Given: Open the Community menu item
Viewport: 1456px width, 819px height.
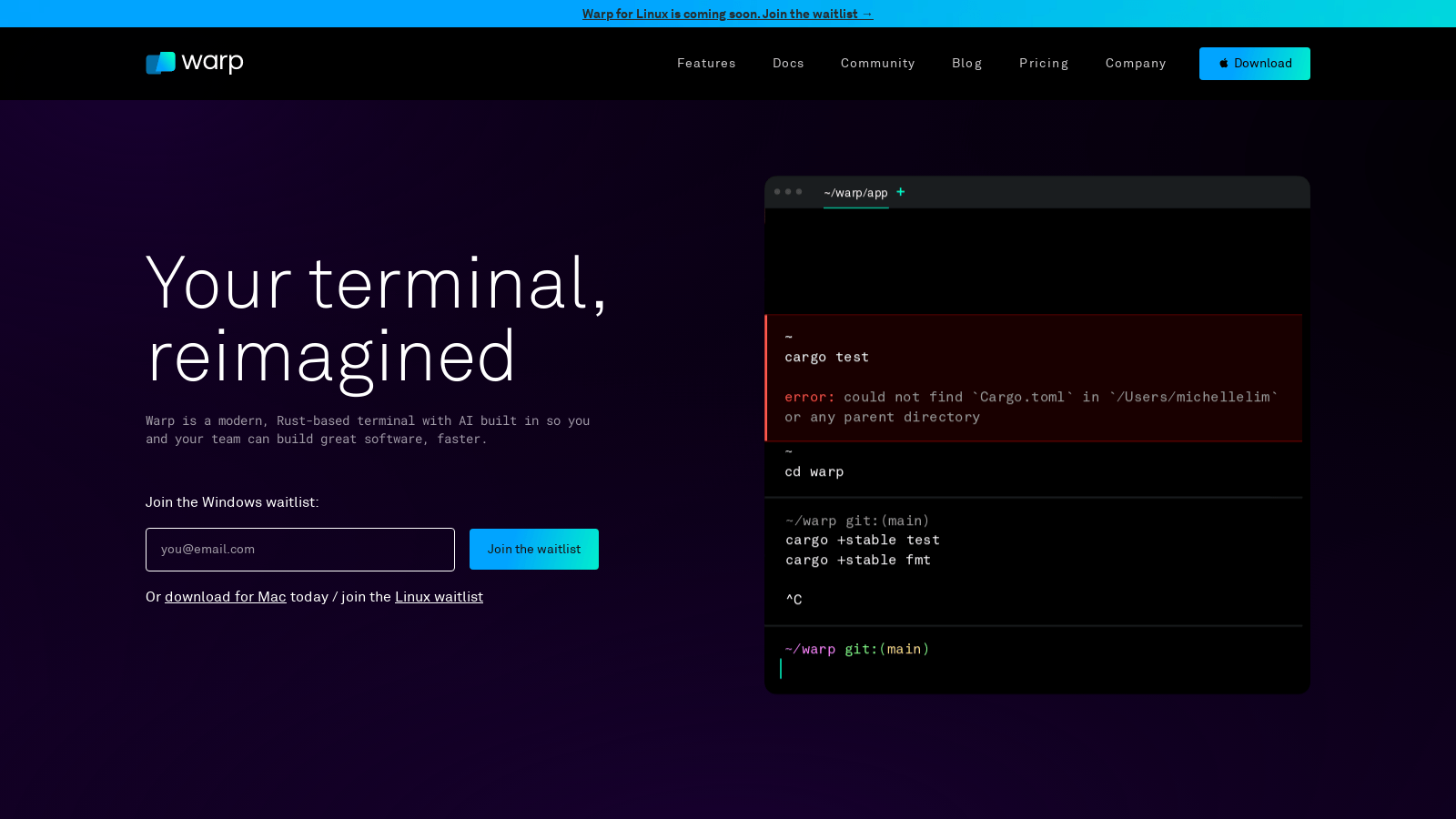Looking at the screenshot, I should [x=878, y=64].
